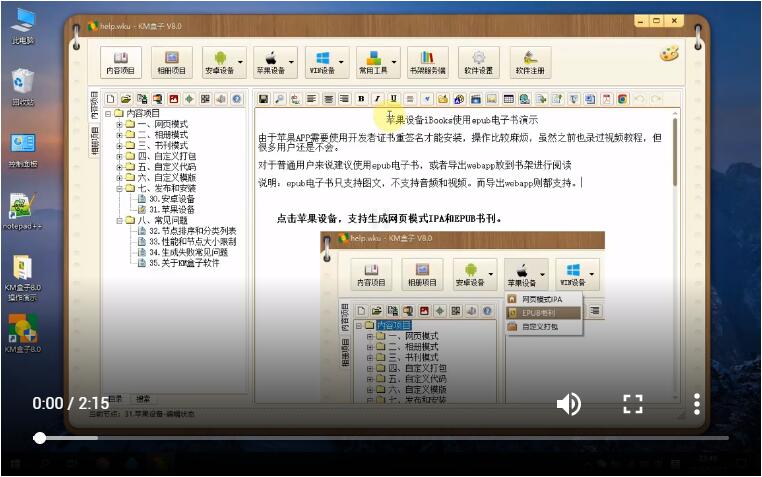Click the blue help icon above tree
The image size is (762, 477).
(x=237, y=99)
